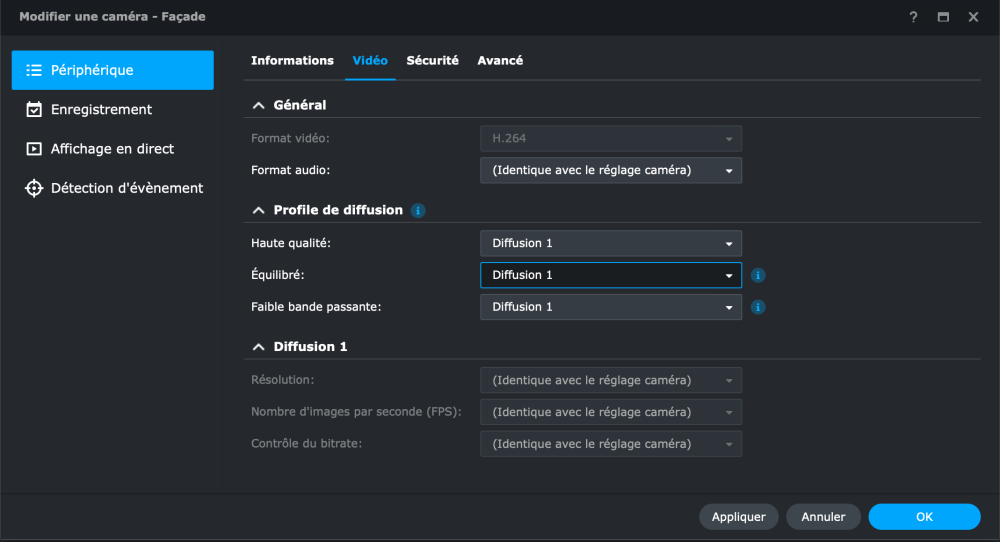
Task: Click info icon beside Profile de diffusion
Action: click(x=418, y=211)
